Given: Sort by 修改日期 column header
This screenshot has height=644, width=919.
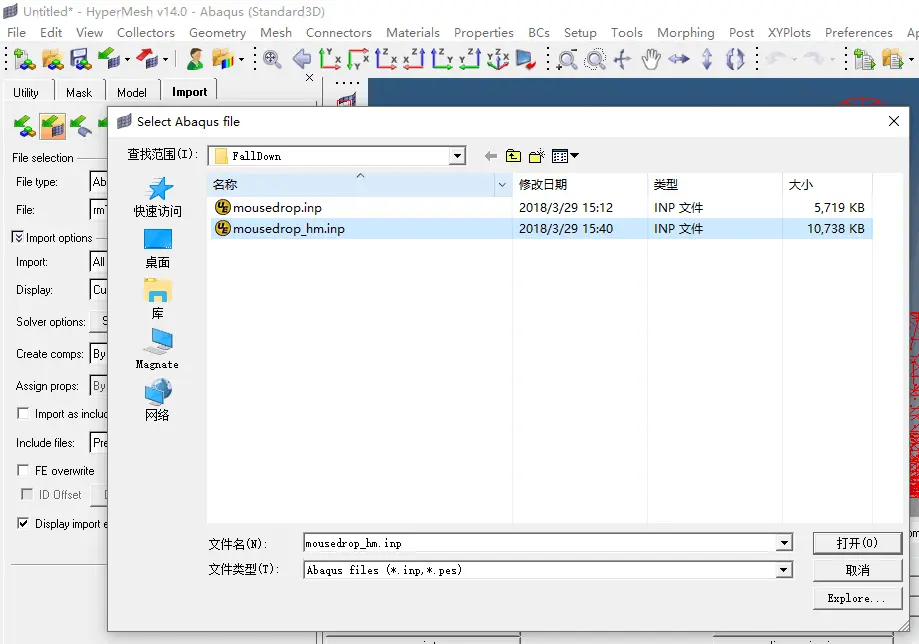Looking at the screenshot, I should click(580, 185).
